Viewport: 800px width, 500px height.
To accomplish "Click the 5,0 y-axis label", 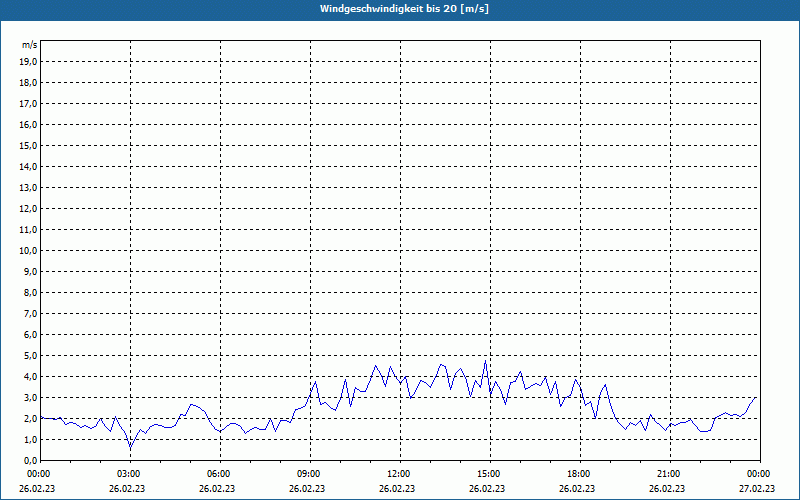I will click(30, 356).
